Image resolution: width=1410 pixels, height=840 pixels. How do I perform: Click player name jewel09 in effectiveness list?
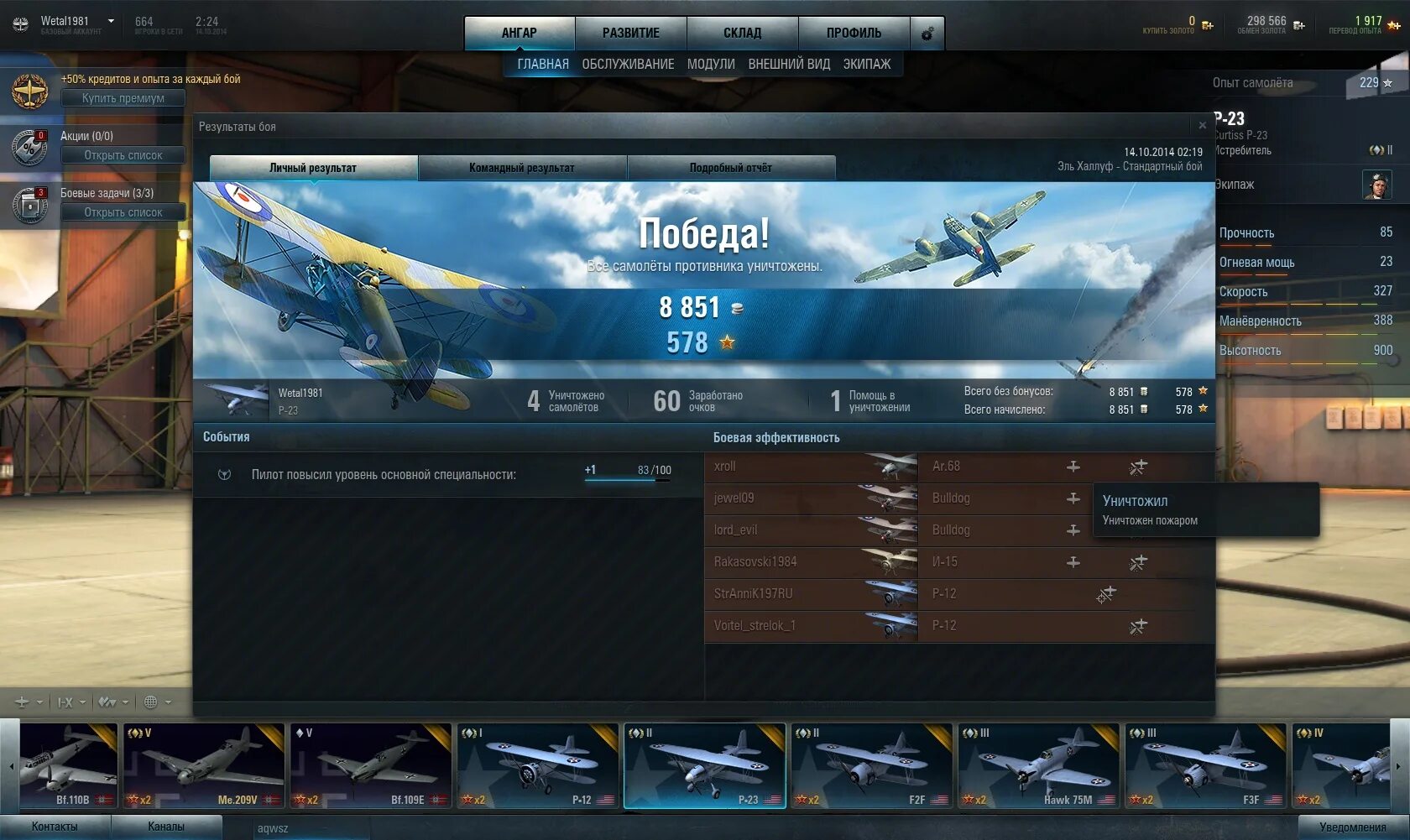[x=734, y=498]
